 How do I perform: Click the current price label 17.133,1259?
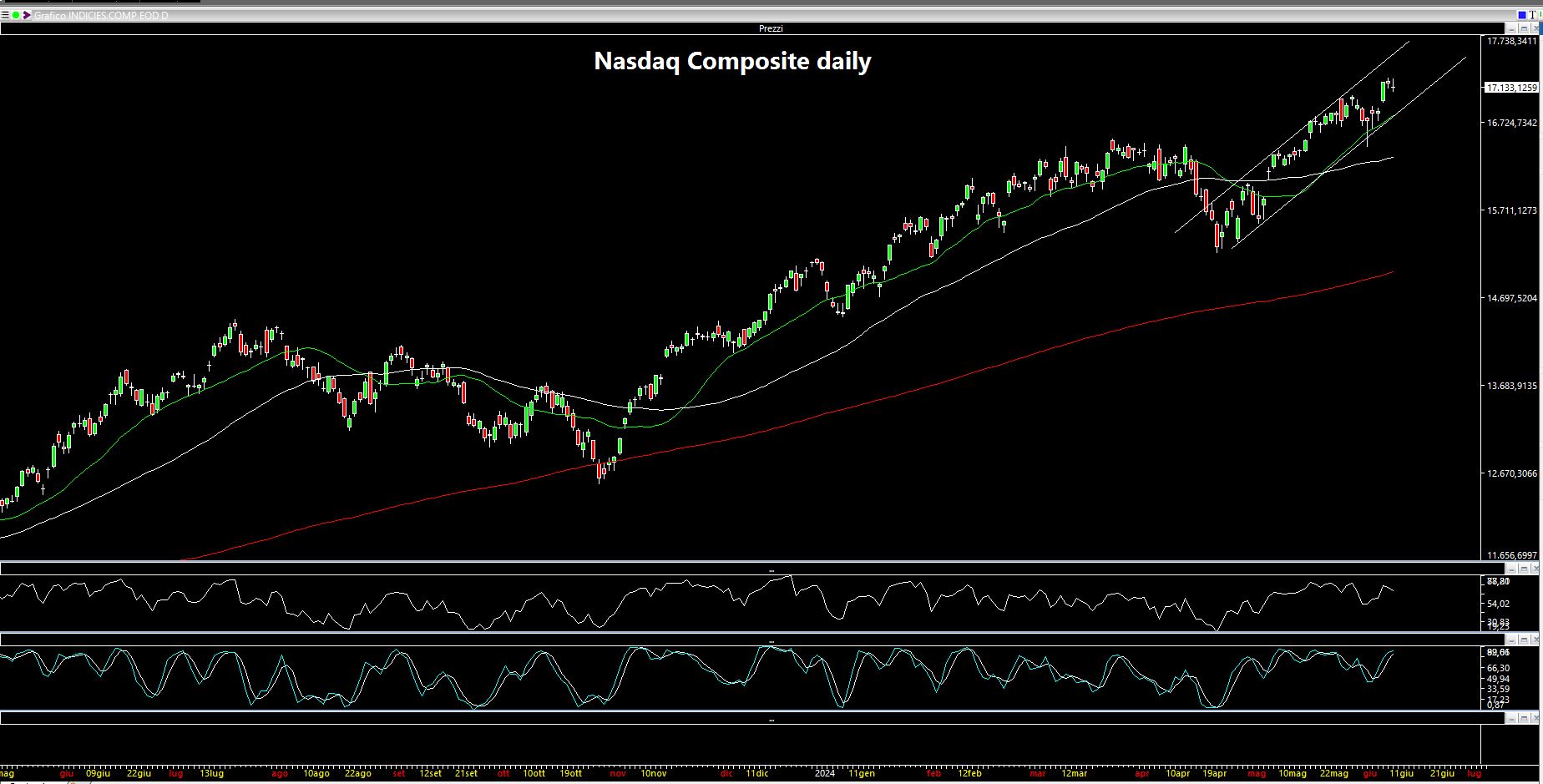pyautogui.click(x=1510, y=88)
